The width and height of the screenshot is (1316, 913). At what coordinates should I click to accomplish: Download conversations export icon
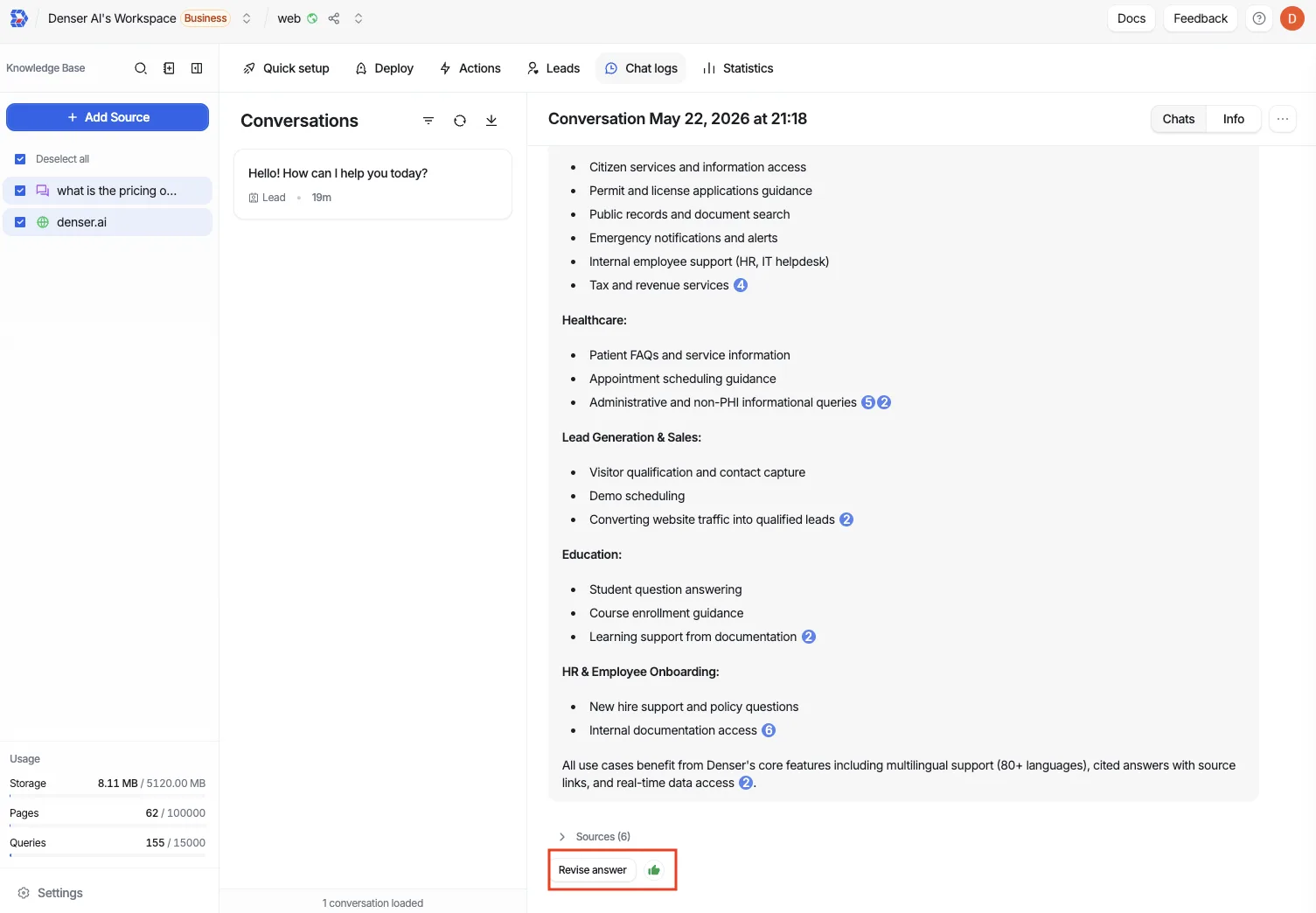(491, 121)
